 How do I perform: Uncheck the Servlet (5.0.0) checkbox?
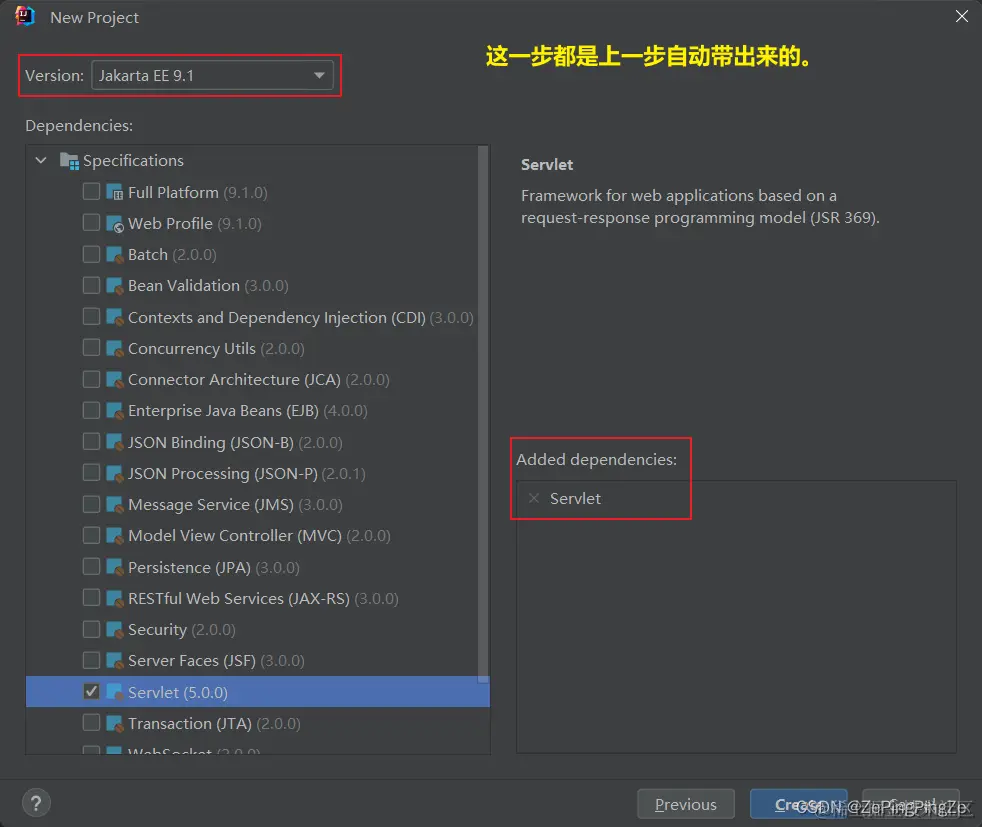tap(91, 691)
